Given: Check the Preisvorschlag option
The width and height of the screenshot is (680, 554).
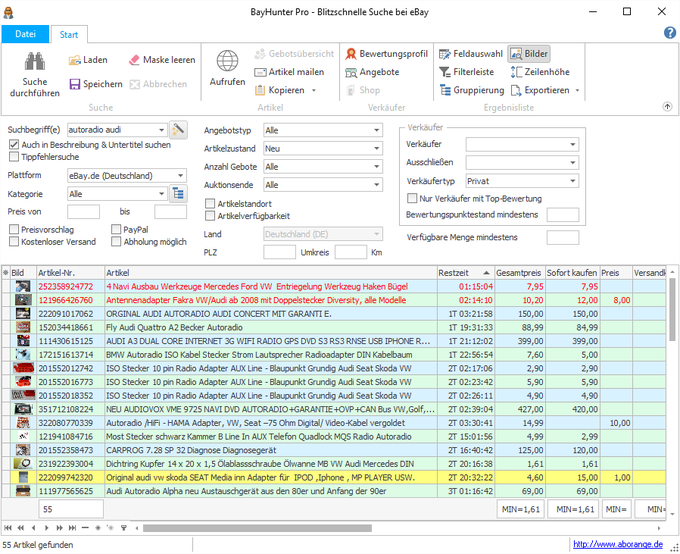Looking at the screenshot, I should pos(14,229).
